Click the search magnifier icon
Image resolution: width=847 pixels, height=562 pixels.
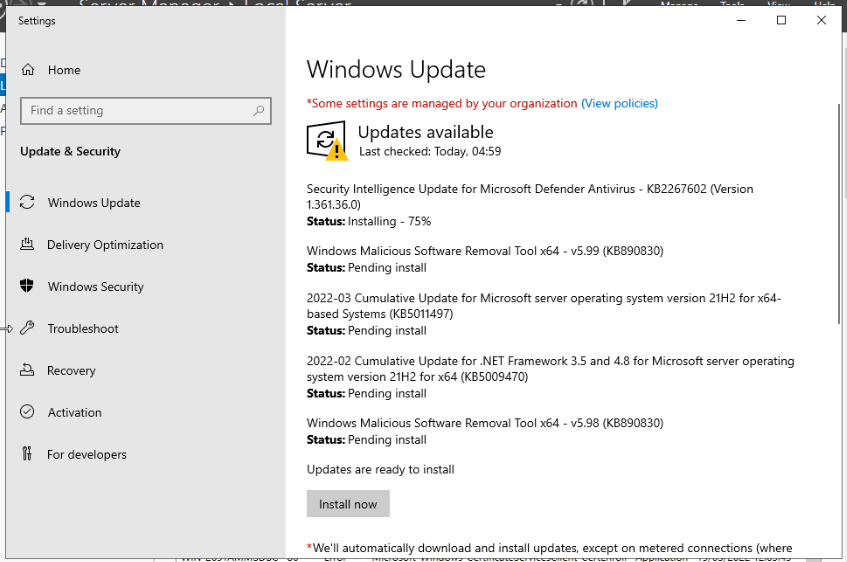click(259, 111)
